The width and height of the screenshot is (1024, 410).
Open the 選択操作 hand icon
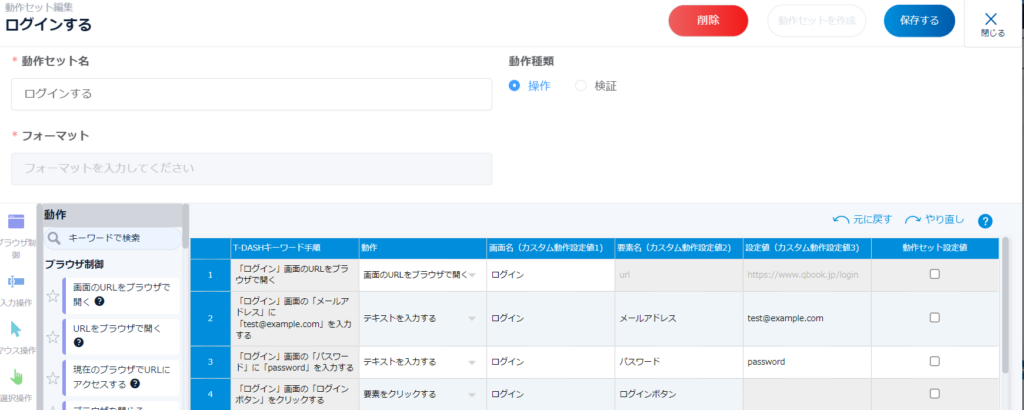pos(16,377)
